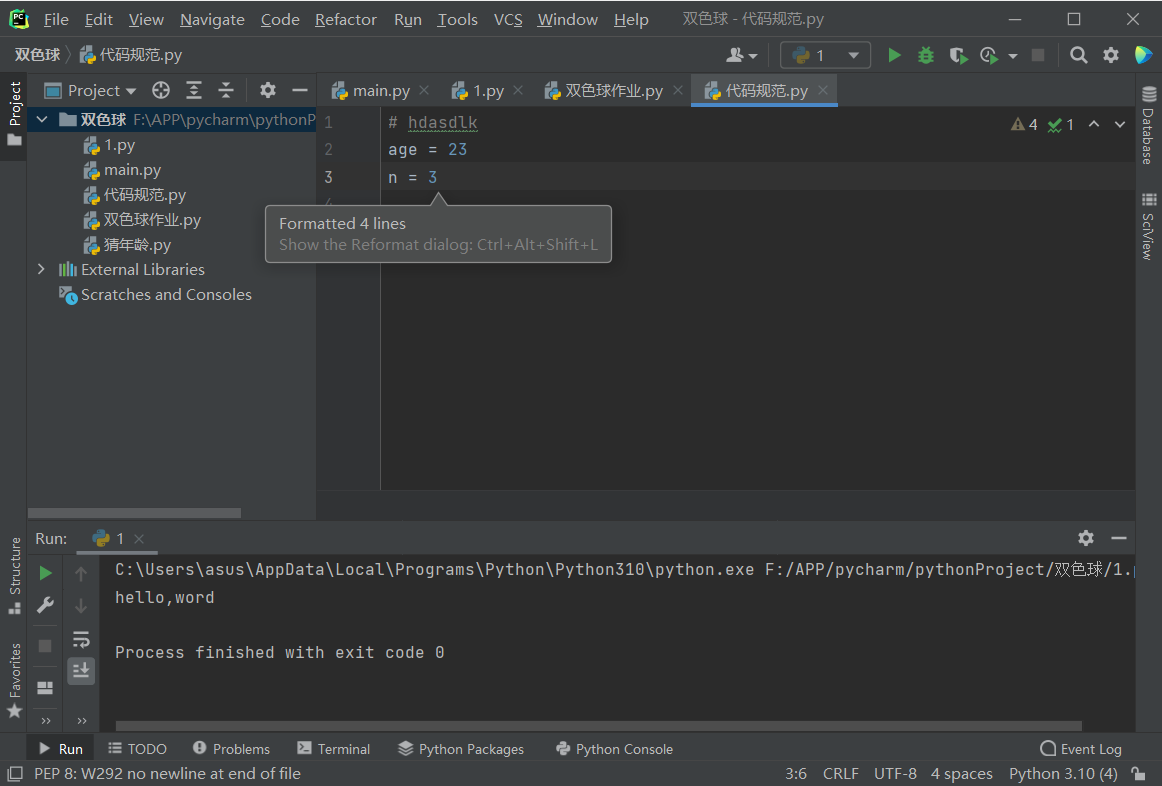Minimize the Run tool window
1162x786 pixels.
pos(1119,538)
